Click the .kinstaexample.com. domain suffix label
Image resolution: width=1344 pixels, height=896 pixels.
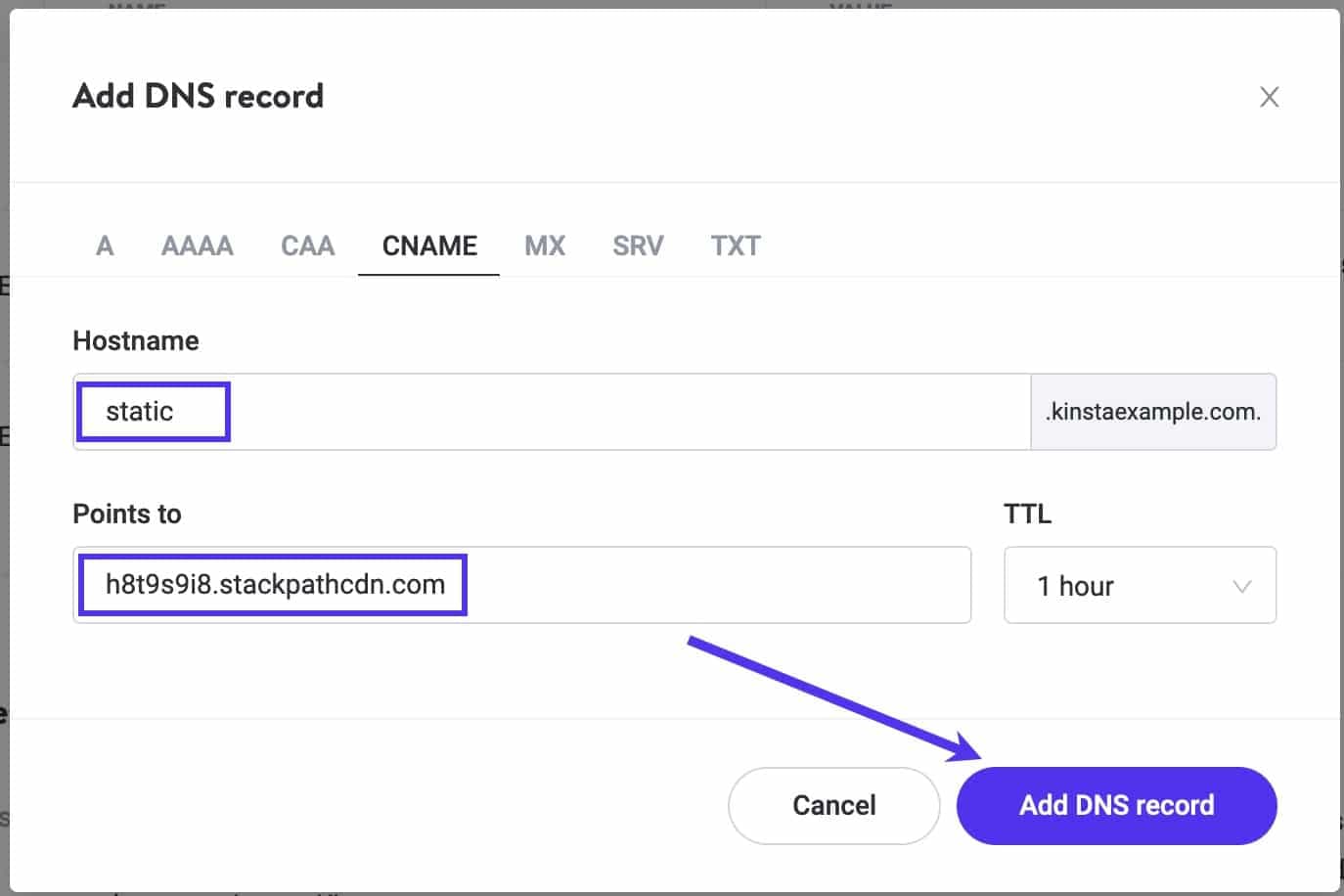coord(1152,411)
